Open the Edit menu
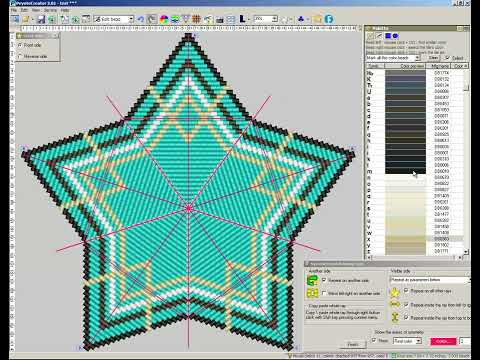Viewport: 480px width, 360px height. click(x=24, y=10)
